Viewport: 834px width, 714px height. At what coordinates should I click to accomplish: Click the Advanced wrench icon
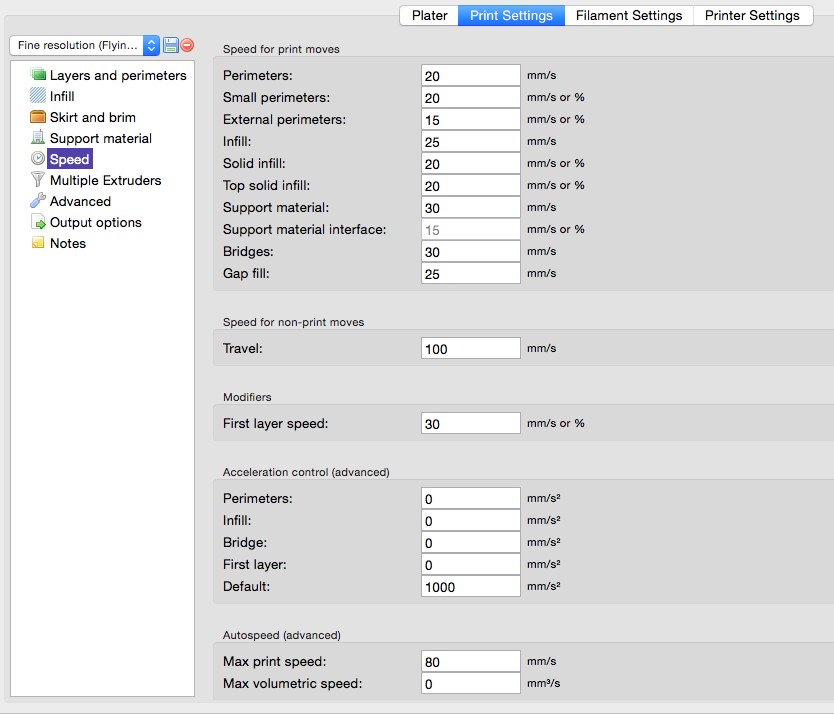coord(38,201)
